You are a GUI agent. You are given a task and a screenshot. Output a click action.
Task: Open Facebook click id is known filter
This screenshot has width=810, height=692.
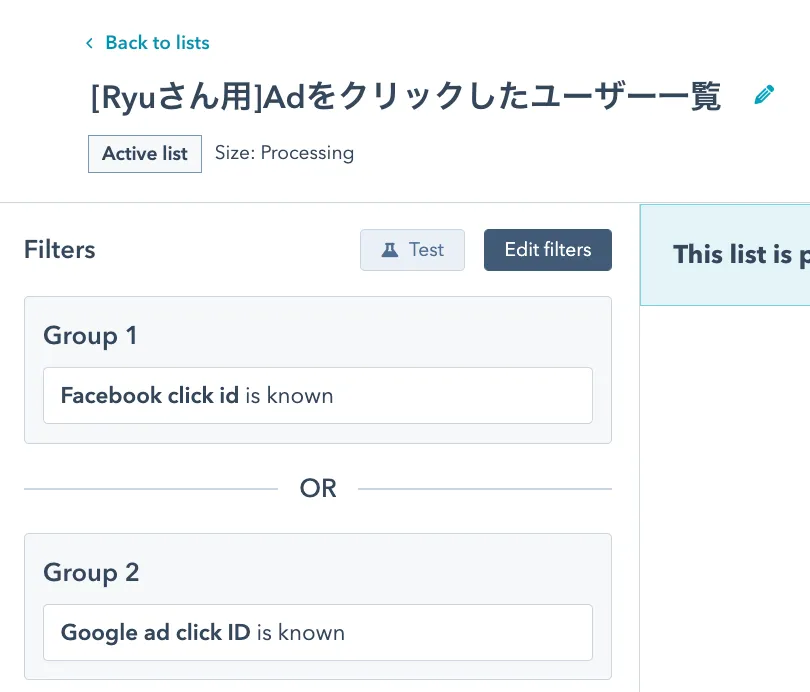tap(317, 395)
